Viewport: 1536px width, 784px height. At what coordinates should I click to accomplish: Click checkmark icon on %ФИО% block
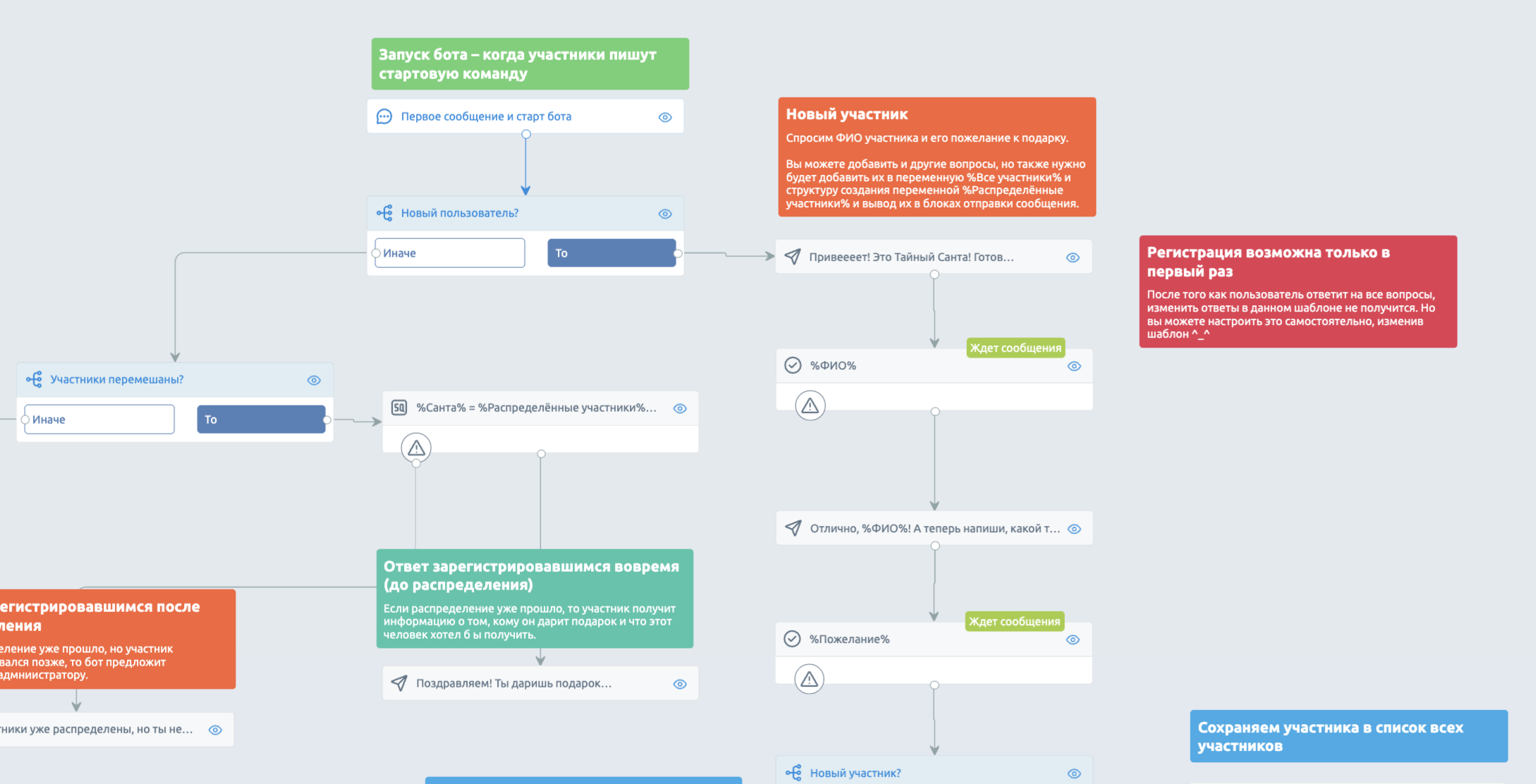793,365
